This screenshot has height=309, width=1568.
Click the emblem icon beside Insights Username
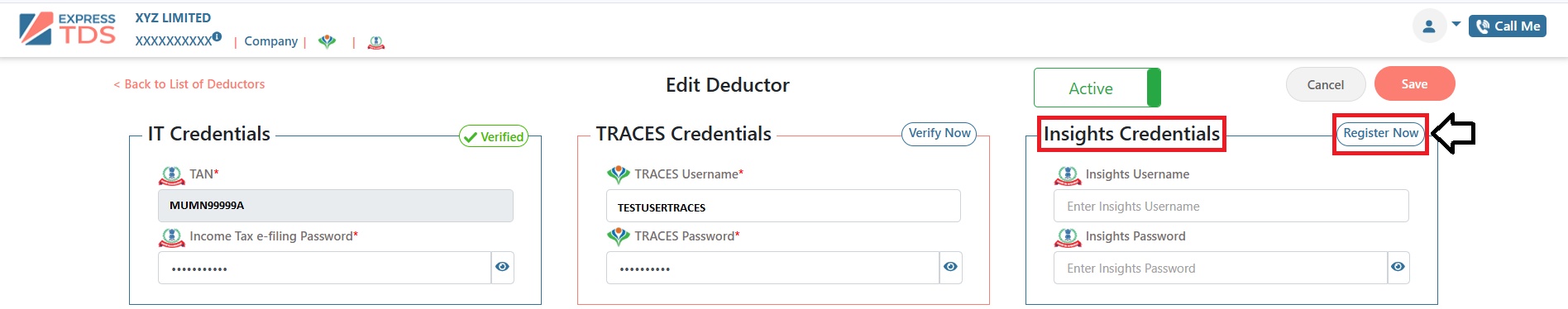pos(1068,175)
